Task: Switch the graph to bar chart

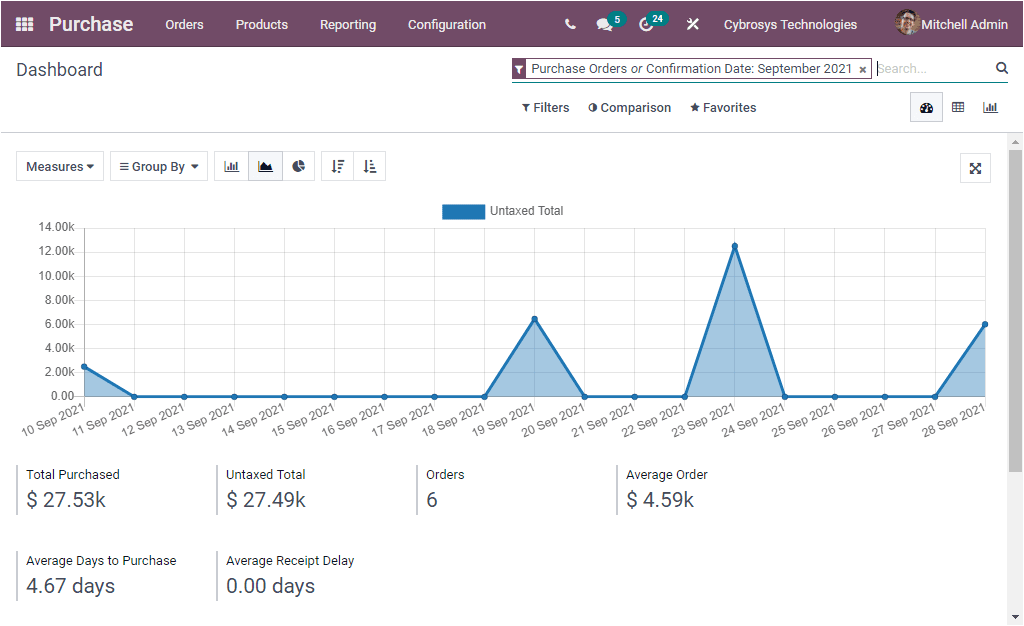Action: pos(231,166)
